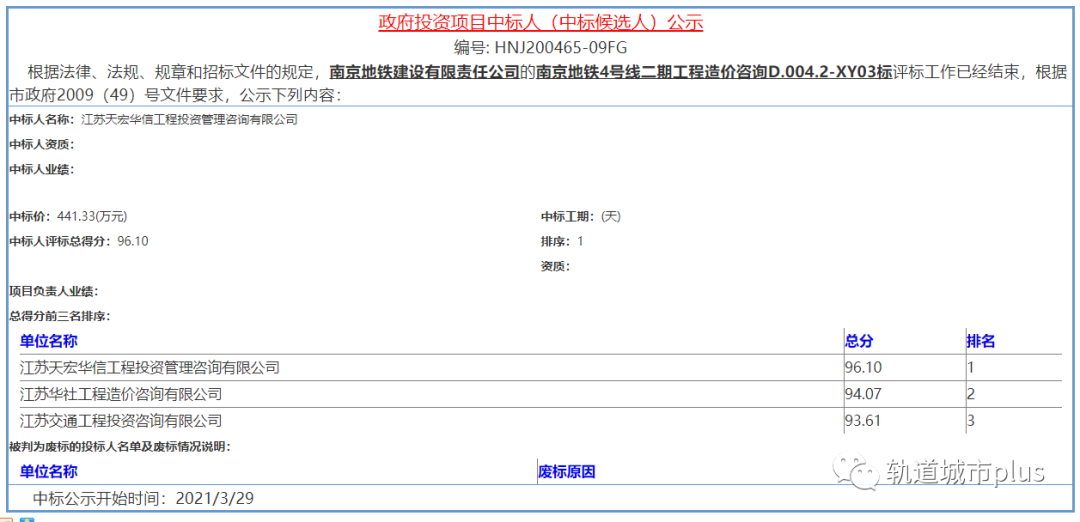Image resolution: width=1080 pixels, height=522 pixels.
Task: Click the 中标人业绩 label
Action: coord(43,169)
